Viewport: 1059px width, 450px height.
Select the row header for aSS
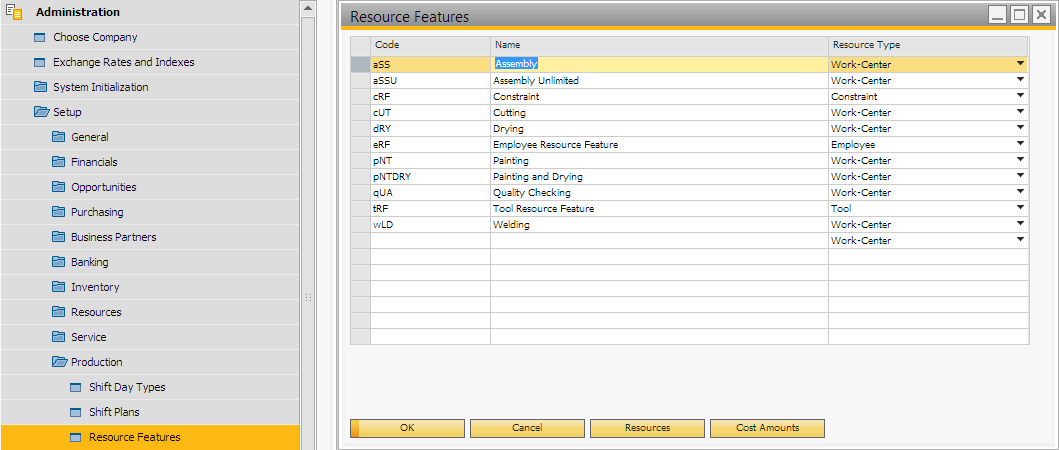(360, 64)
